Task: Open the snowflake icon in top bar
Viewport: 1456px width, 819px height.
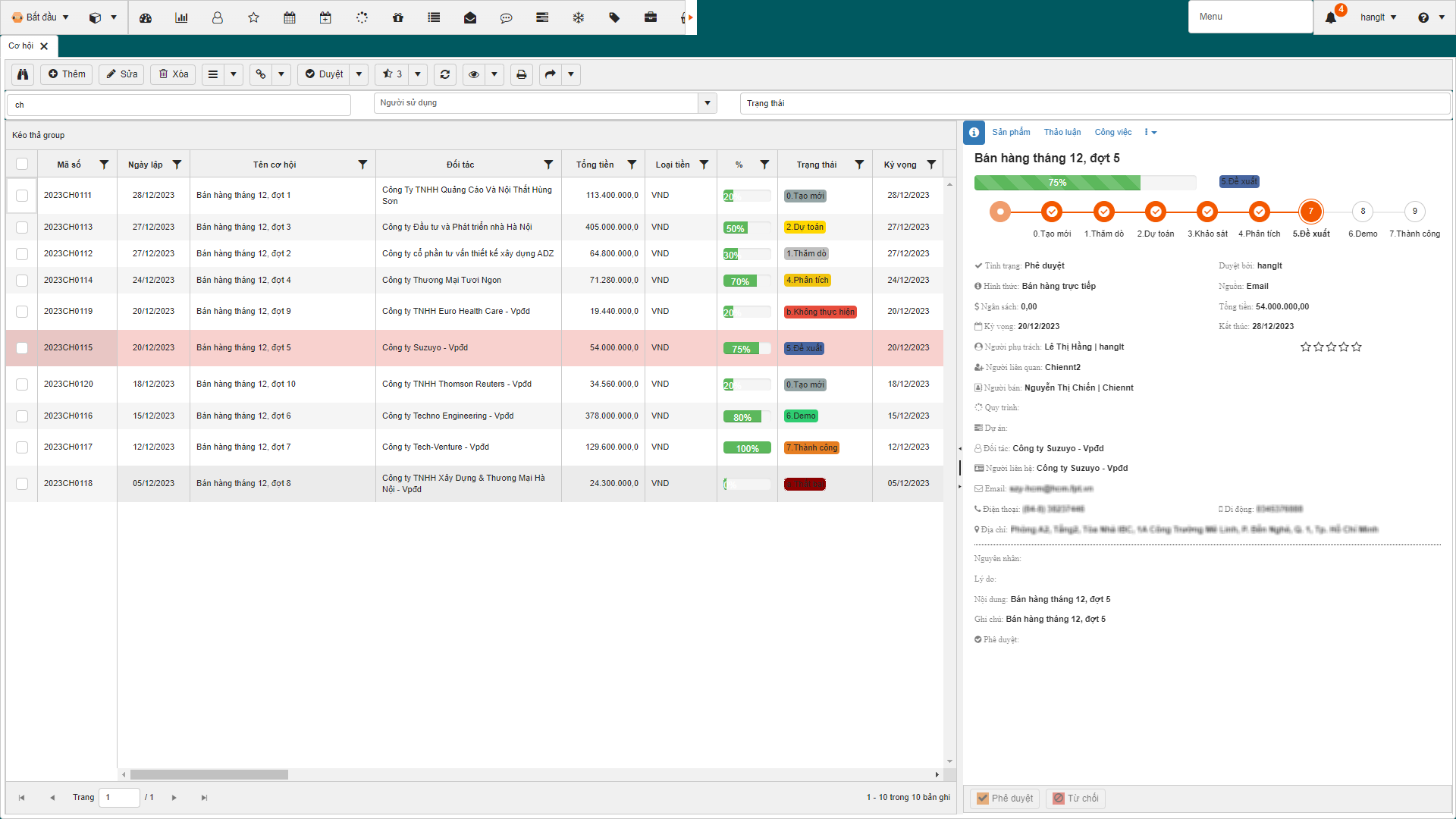Action: coord(579,17)
